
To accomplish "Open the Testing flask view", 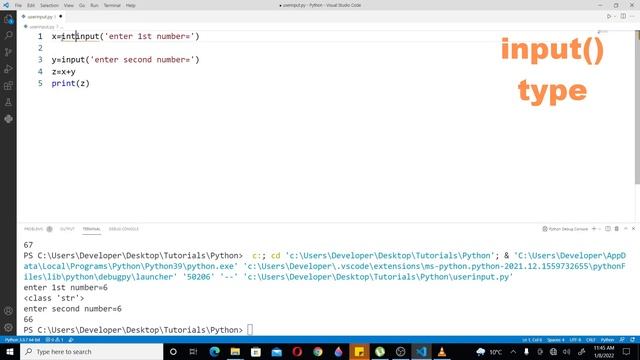I will click(8, 102).
